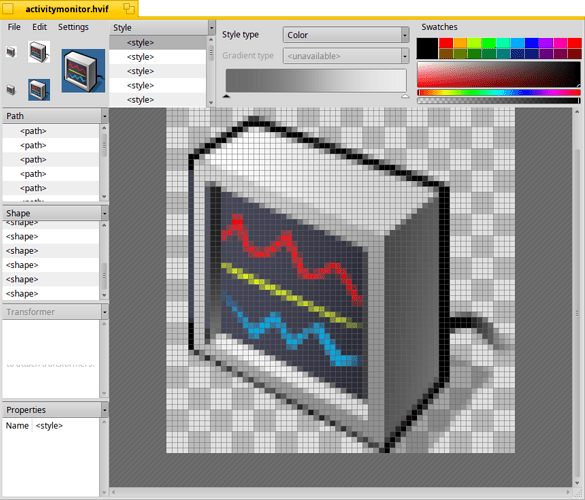
Task: Open the Path panel menu arrow
Action: coord(104,116)
